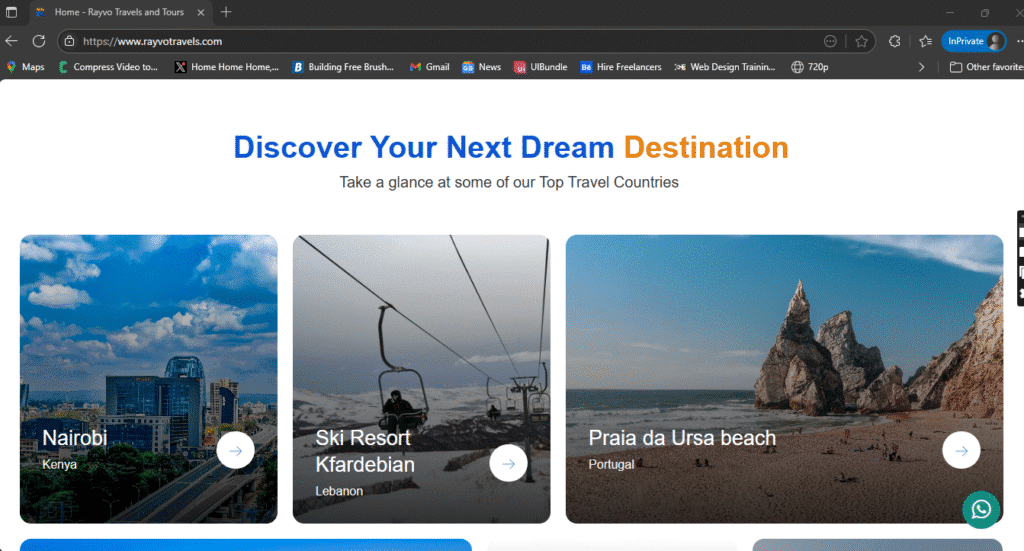Open the InPrivate profile badge
Viewport: 1024px width, 551px height.
coord(974,41)
